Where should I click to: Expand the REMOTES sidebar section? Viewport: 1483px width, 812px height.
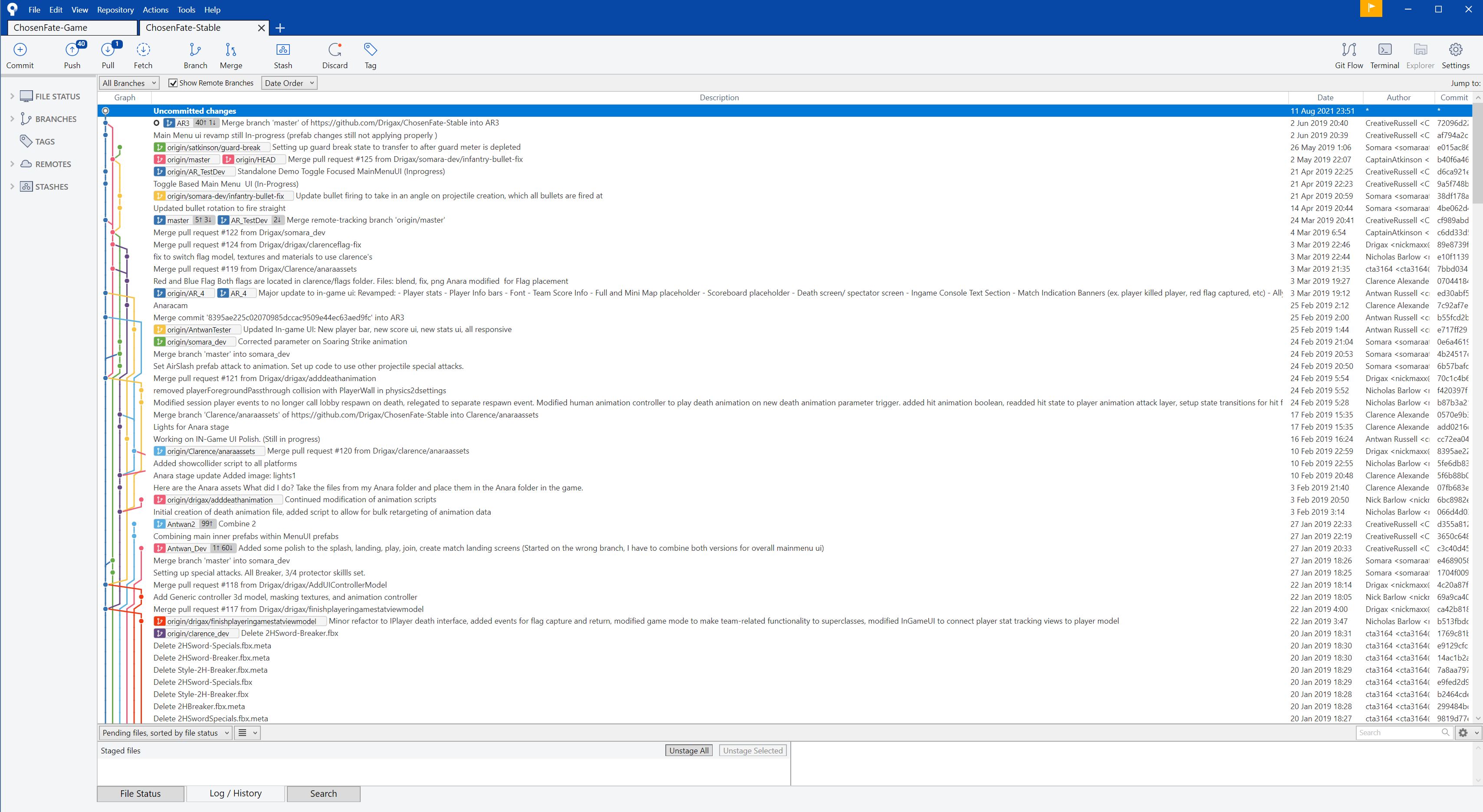12,164
